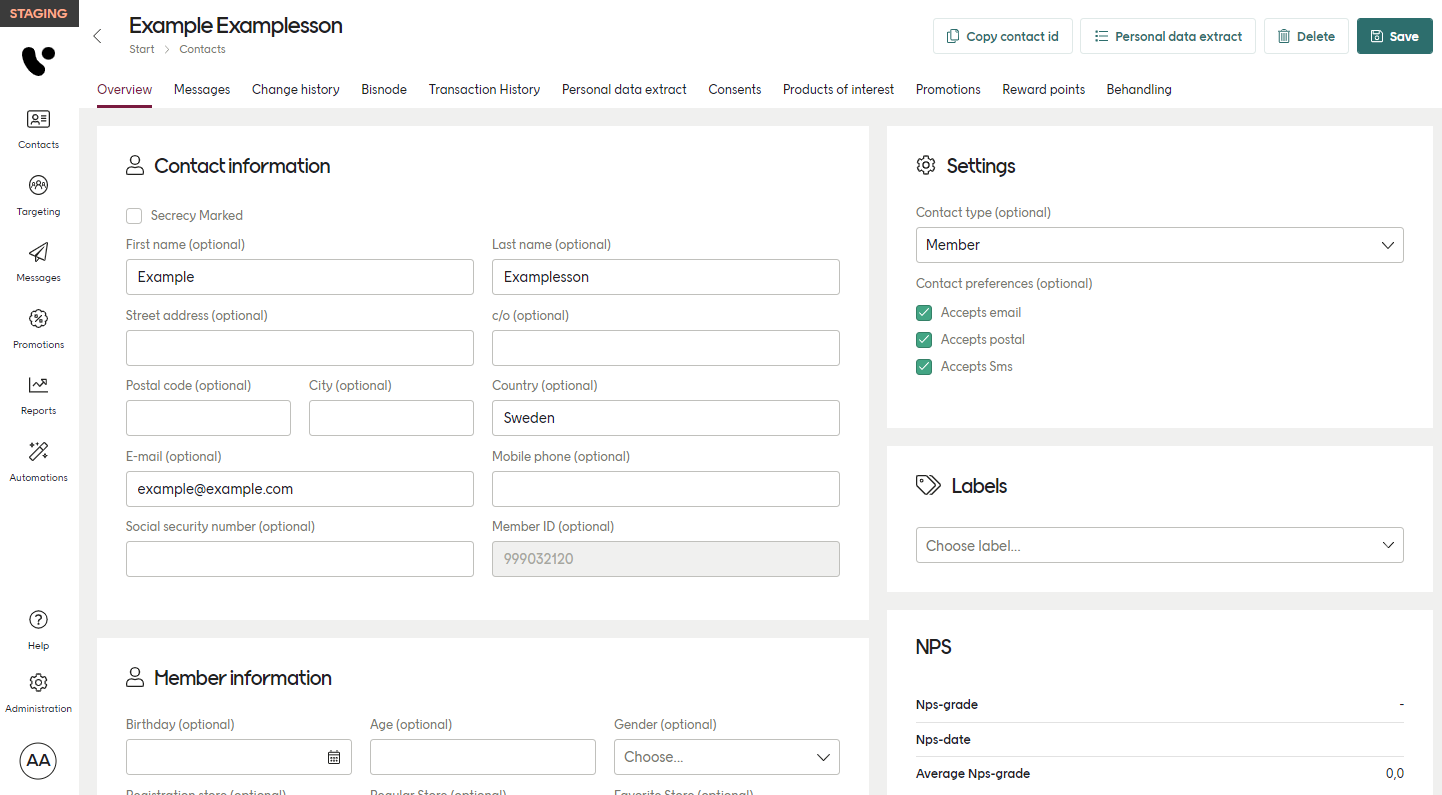Image resolution: width=1442 pixels, height=795 pixels.
Task: Select the Automations sidebar icon
Action: pos(38,459)
